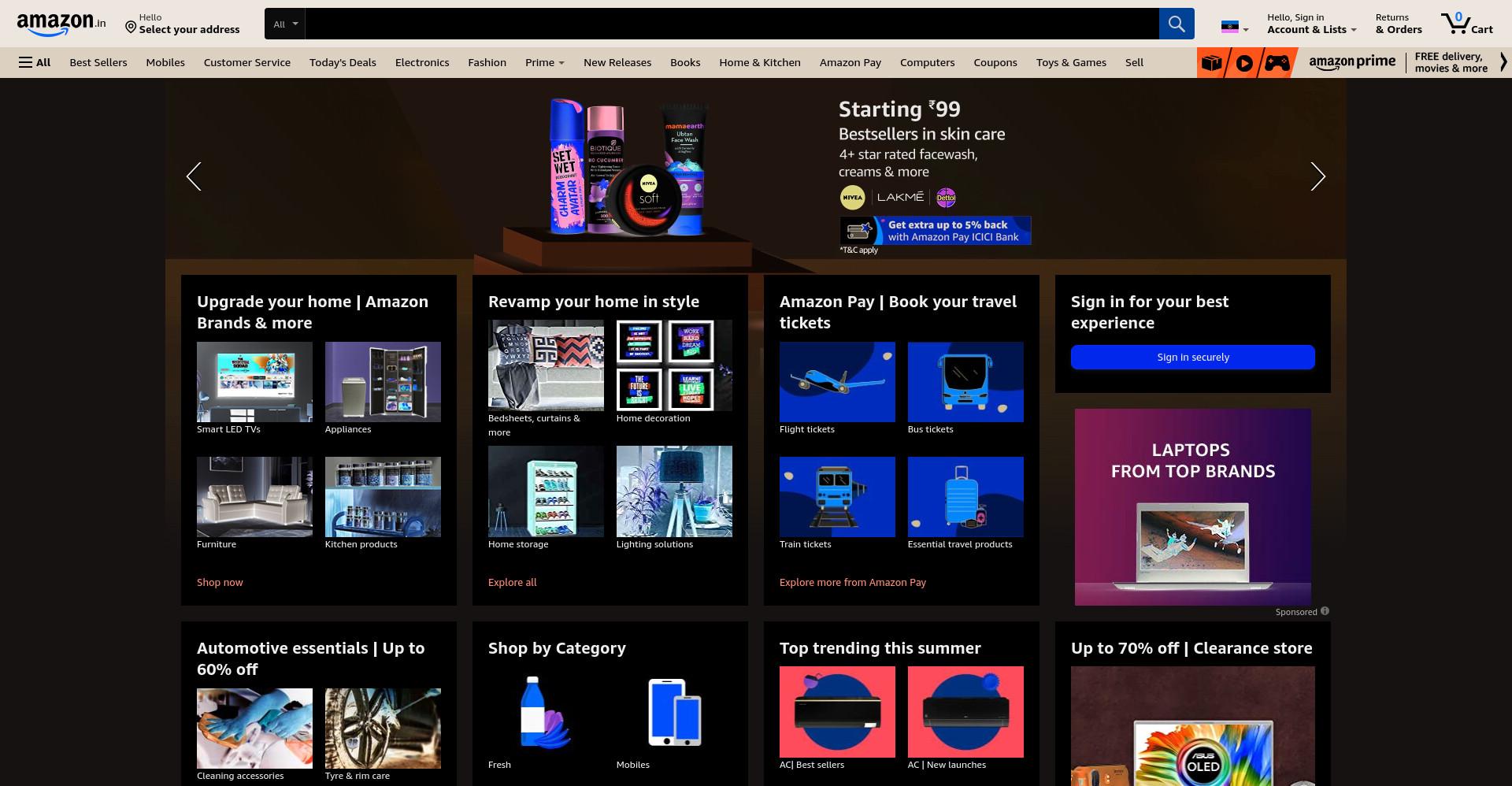Click the Prime gaming controller icon
Screen dimensions: 1512x786
coord(1277,63)
